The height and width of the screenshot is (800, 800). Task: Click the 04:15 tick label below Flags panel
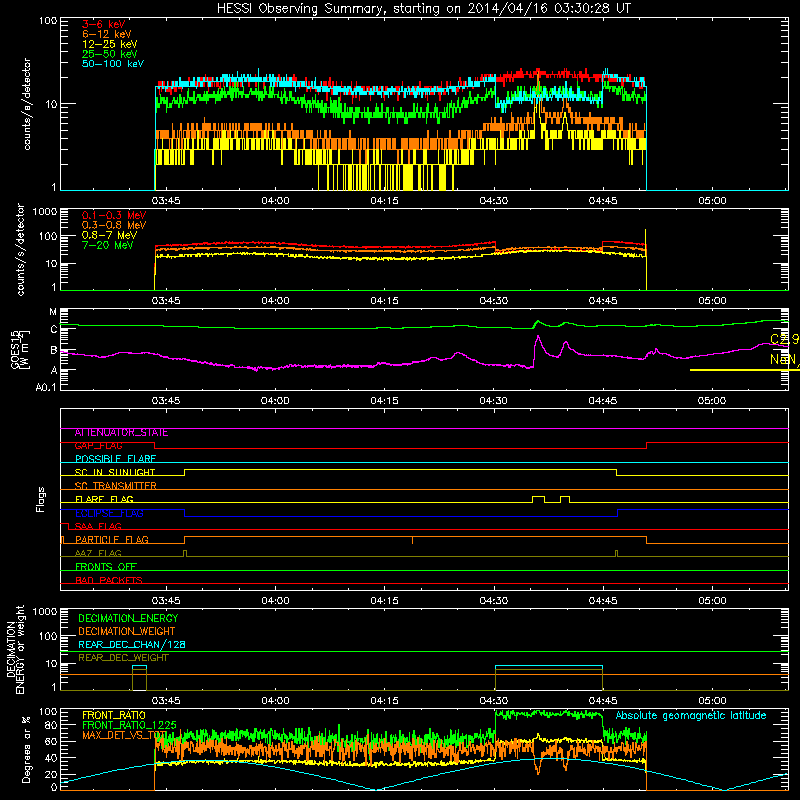(x=384, y=601)
